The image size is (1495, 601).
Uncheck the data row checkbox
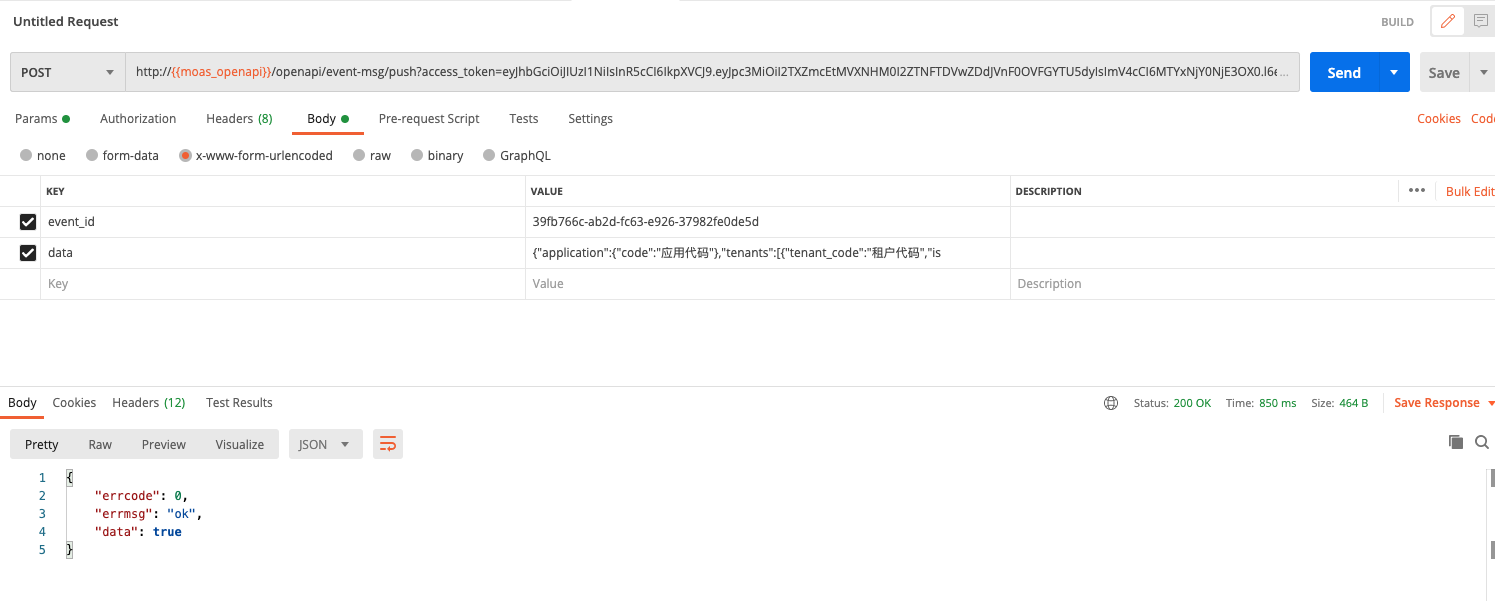click(x=28, y=253)
